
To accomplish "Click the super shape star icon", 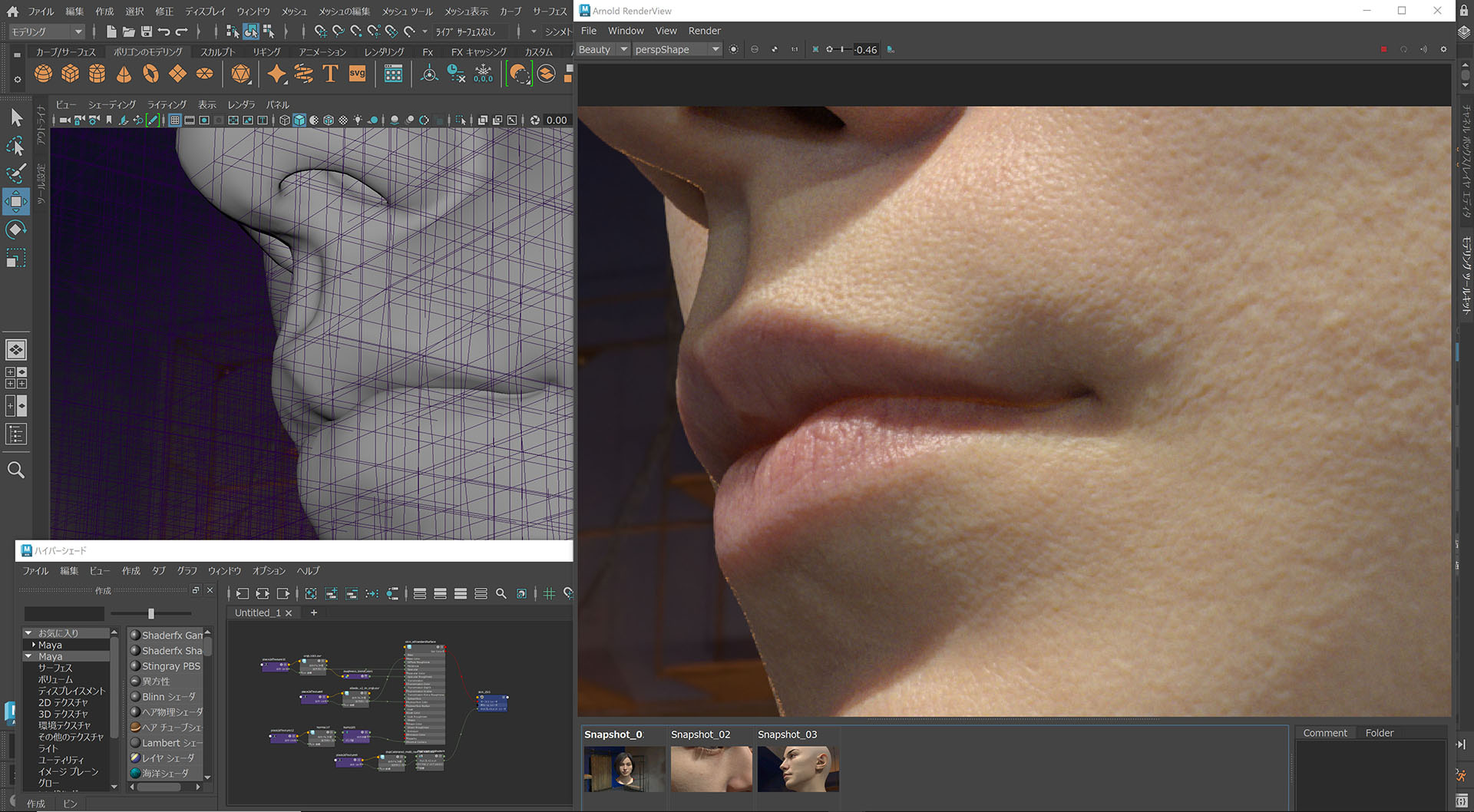I will [x=276, y=74].
